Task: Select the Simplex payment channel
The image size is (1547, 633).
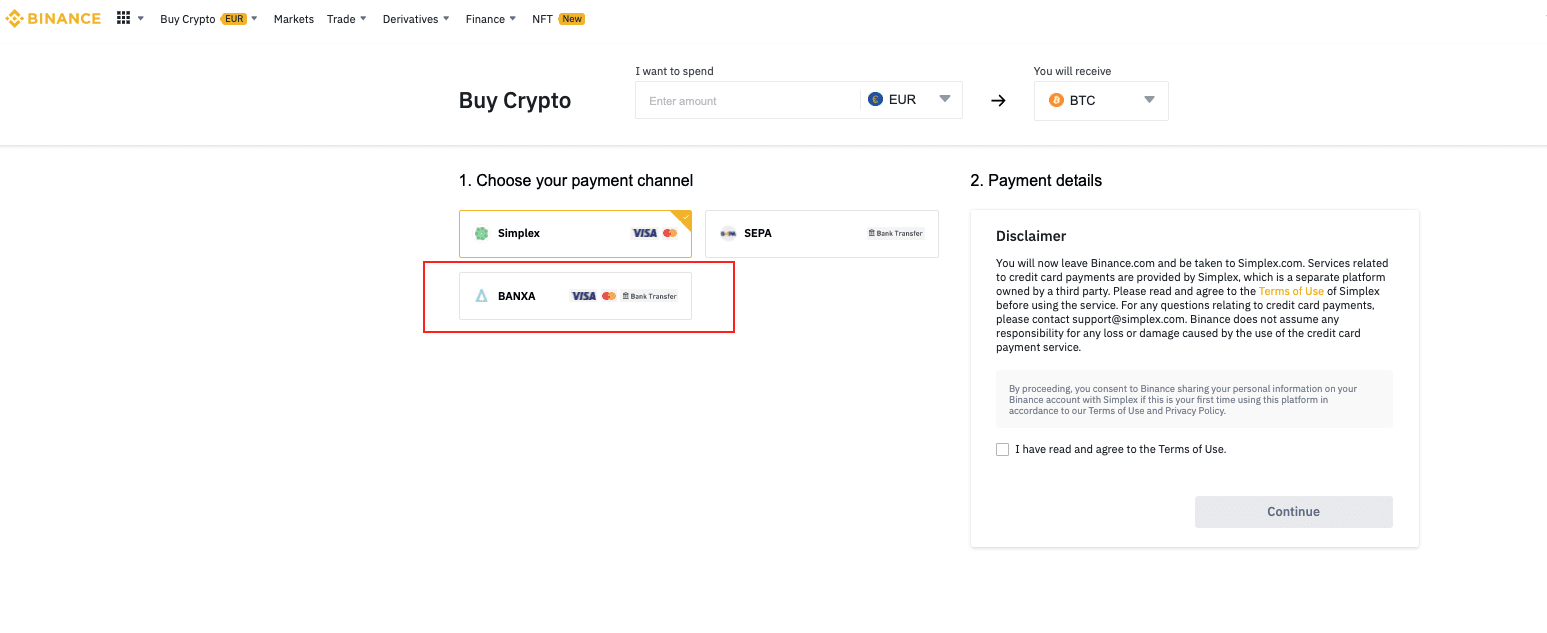Action: point(575,233)
